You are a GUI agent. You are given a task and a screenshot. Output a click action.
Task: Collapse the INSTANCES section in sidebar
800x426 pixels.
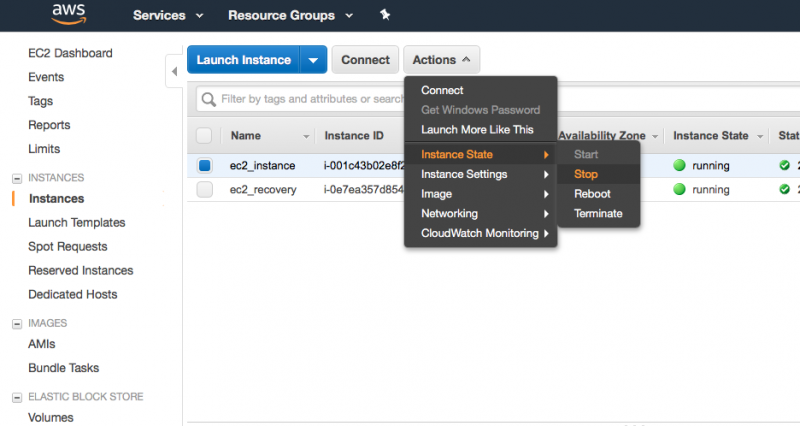coord(17,178)
